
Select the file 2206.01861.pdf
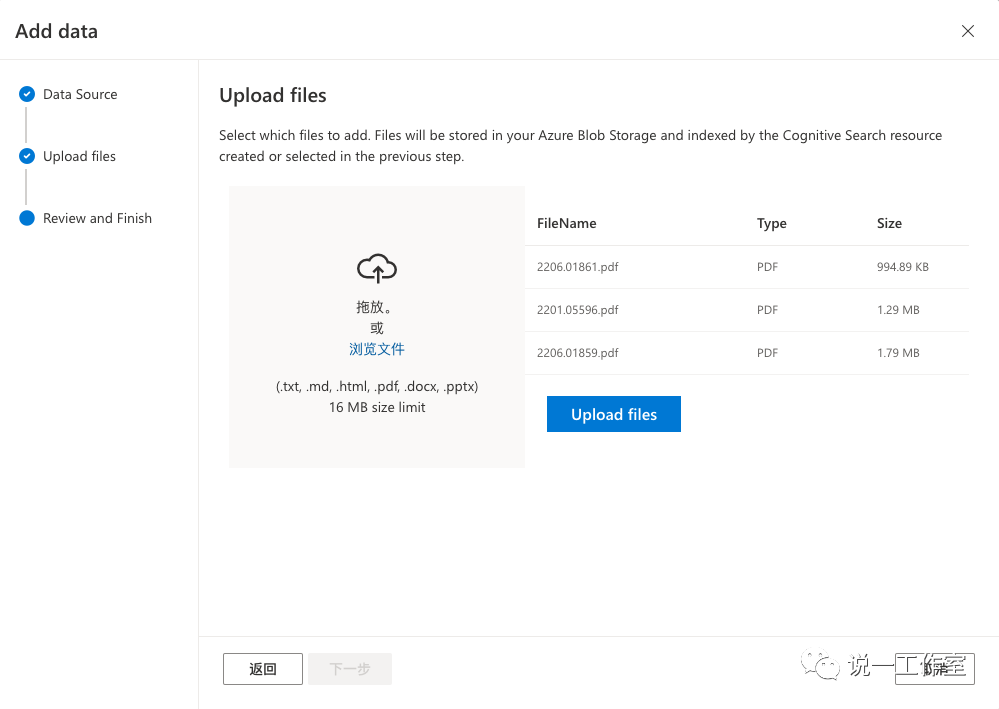coord(577,267)
